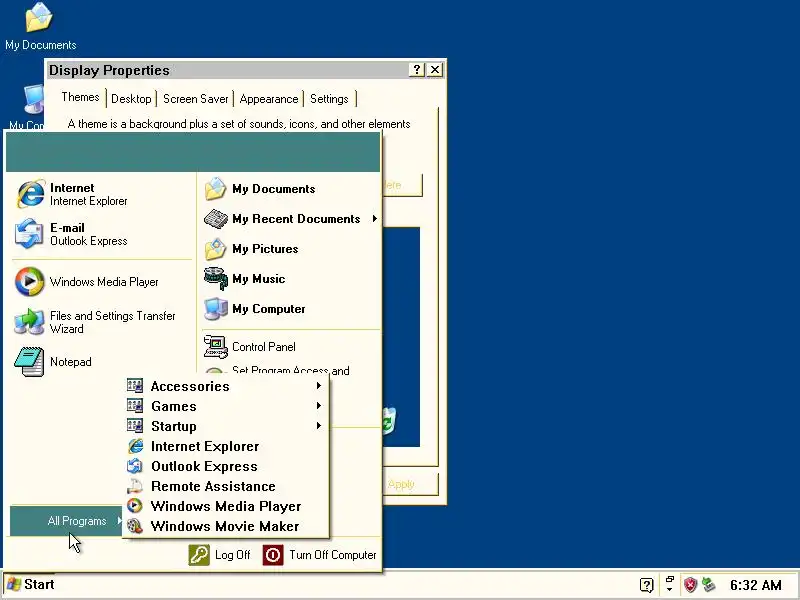Launch Windows Movie Maker
This screenshot has height=600, width=800.
(x=226, y=526)
